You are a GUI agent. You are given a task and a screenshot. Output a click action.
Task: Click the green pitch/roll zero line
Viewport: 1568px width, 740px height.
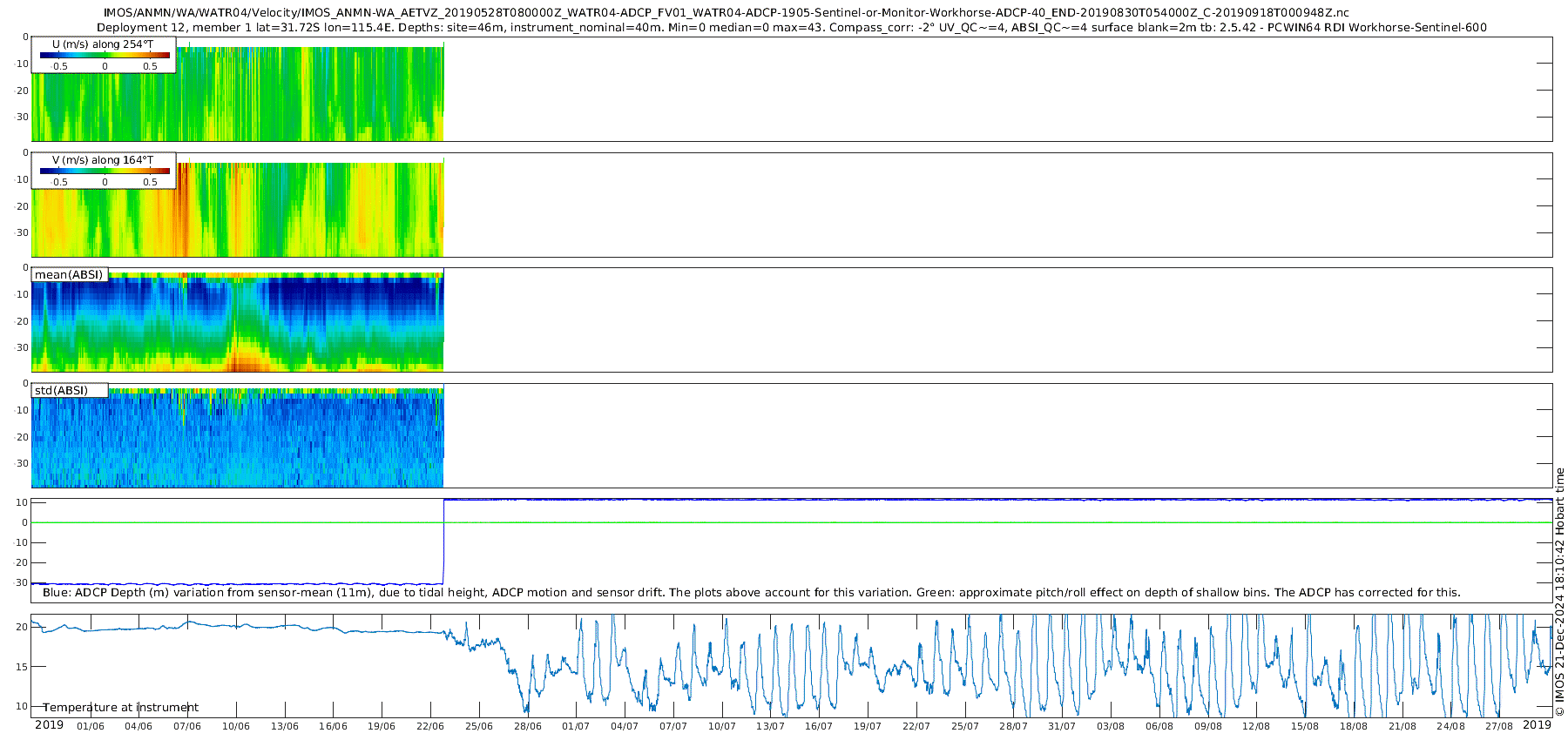click(792, 522)
